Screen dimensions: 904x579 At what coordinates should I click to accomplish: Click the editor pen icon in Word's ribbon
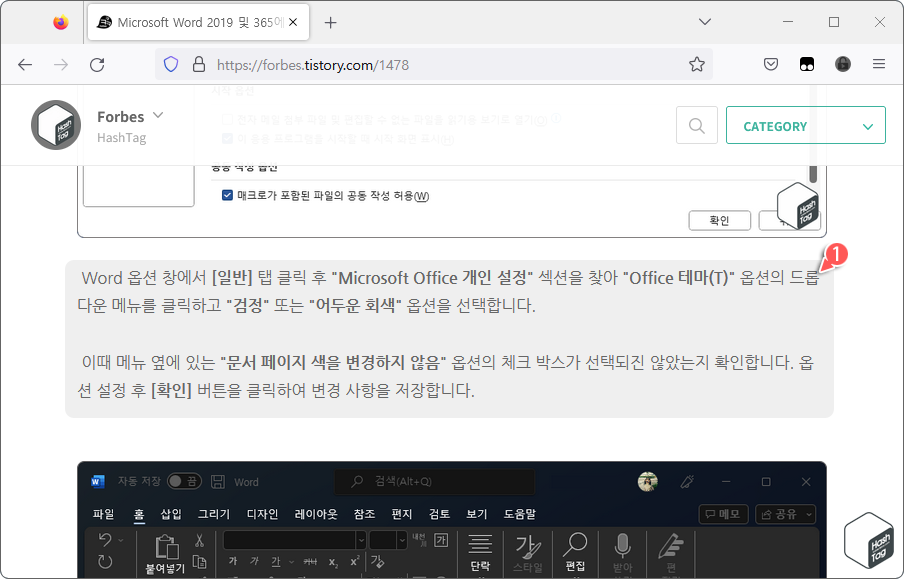[x=671, y=547]
